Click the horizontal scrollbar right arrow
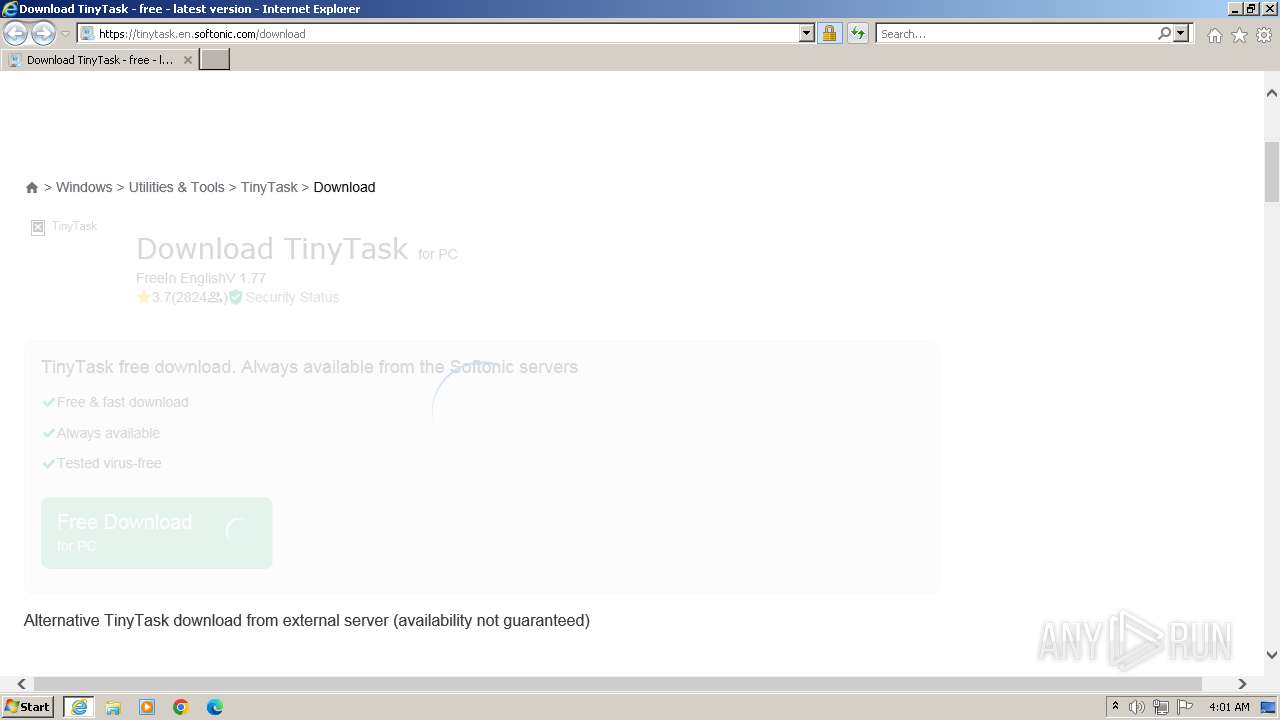The width and height of the screenshot is (1280, 720). (1243, 684)
